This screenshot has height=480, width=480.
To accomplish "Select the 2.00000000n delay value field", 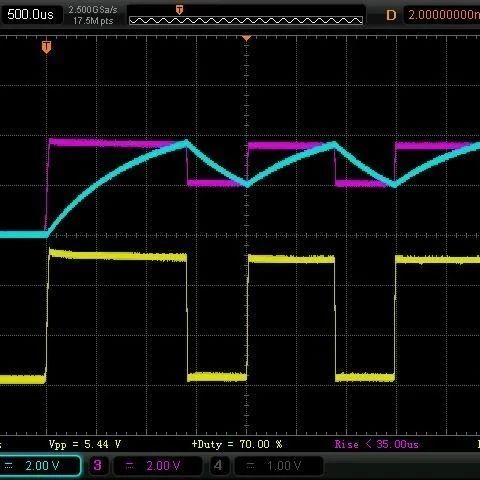I will [442, 15].
